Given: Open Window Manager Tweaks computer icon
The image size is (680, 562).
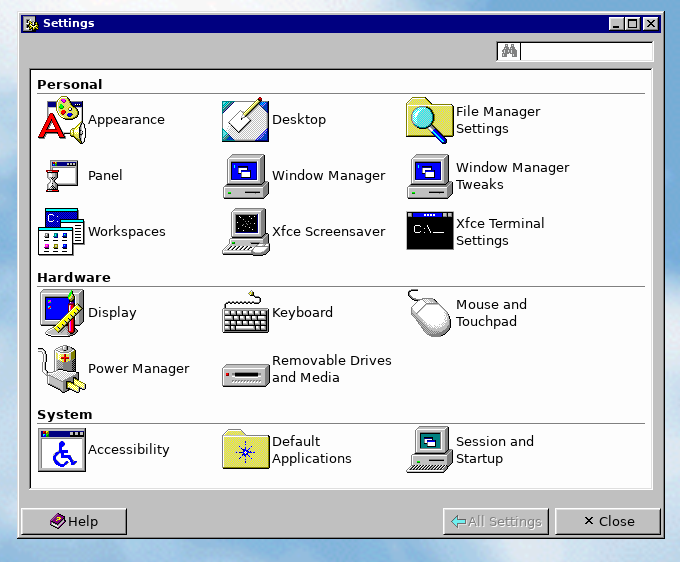Looking at the screenshot, I should click(x=429, y=176).
